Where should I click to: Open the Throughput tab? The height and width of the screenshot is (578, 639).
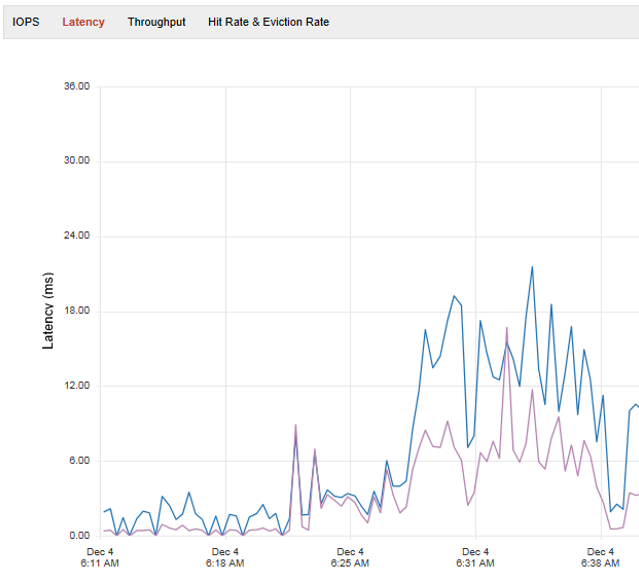pos(156,22)
